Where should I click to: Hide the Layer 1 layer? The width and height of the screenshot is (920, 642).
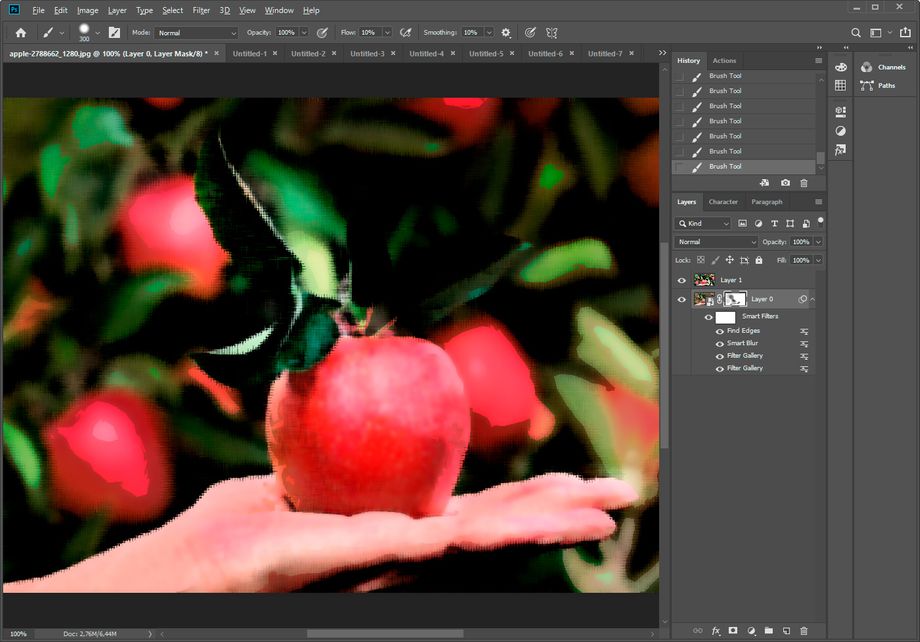click(681, 280)
